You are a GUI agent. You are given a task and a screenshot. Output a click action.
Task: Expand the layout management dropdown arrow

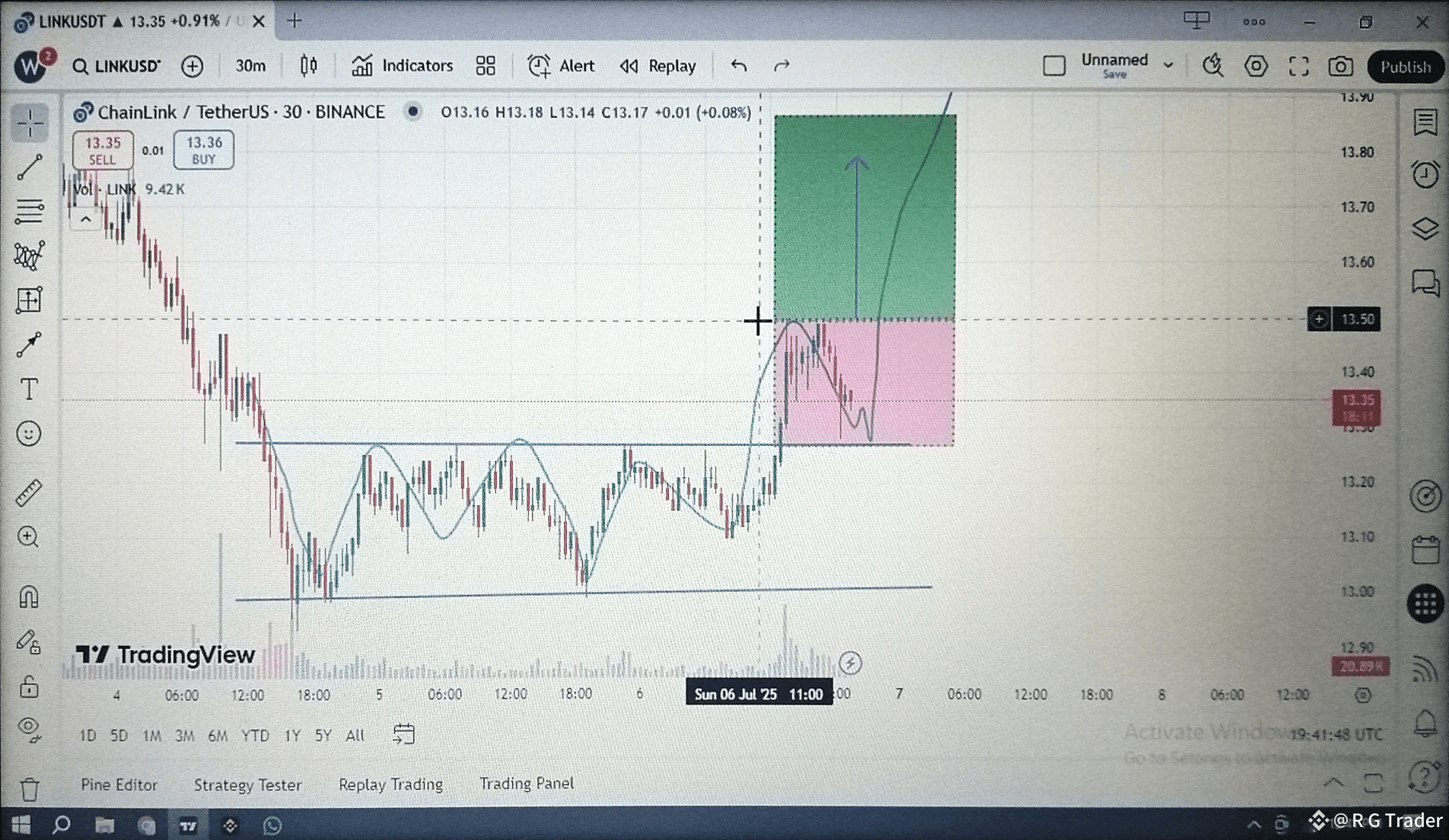(x=1168, y=66)
